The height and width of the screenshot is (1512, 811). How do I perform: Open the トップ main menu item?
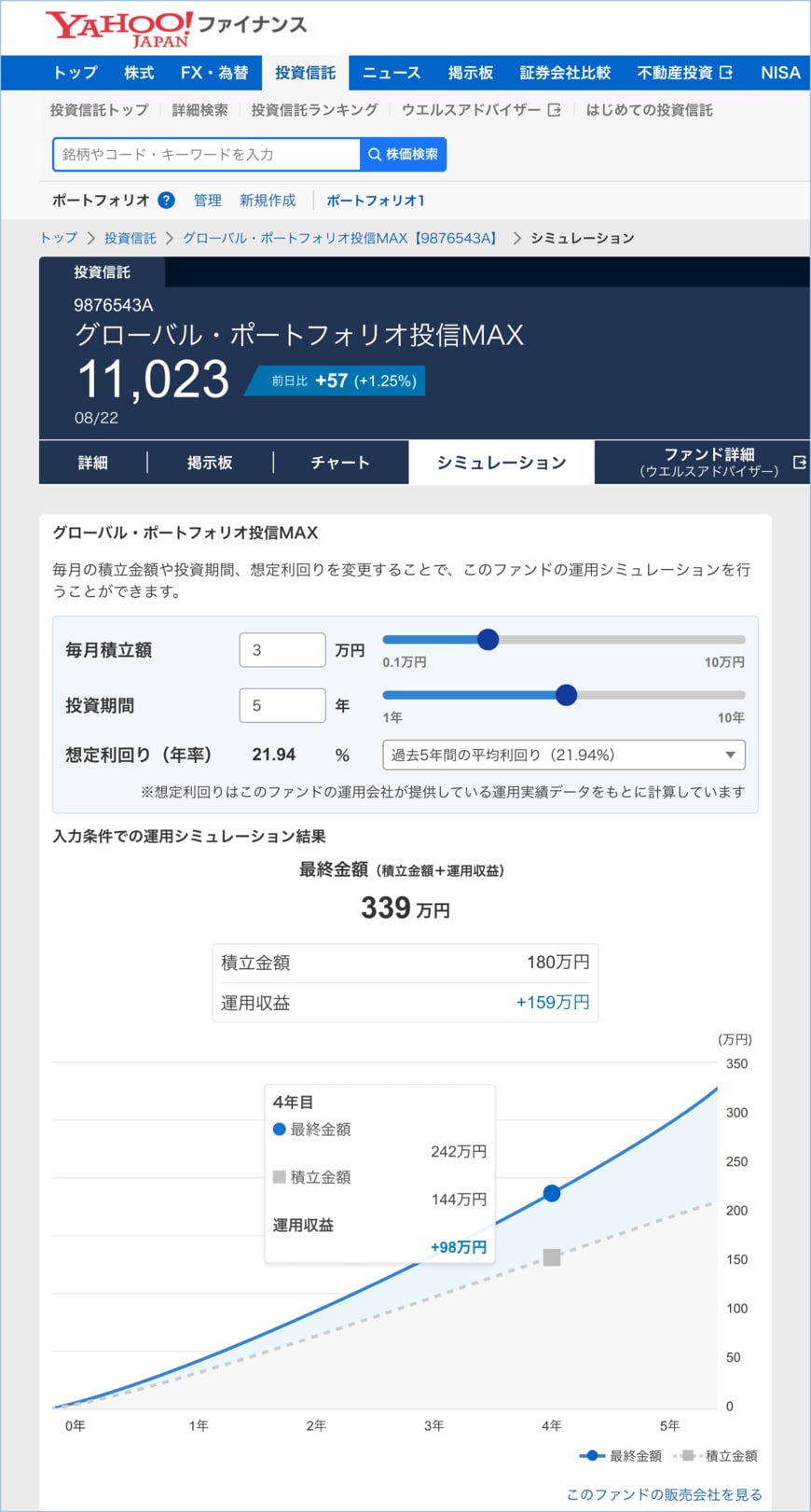[x=76, y=73]
